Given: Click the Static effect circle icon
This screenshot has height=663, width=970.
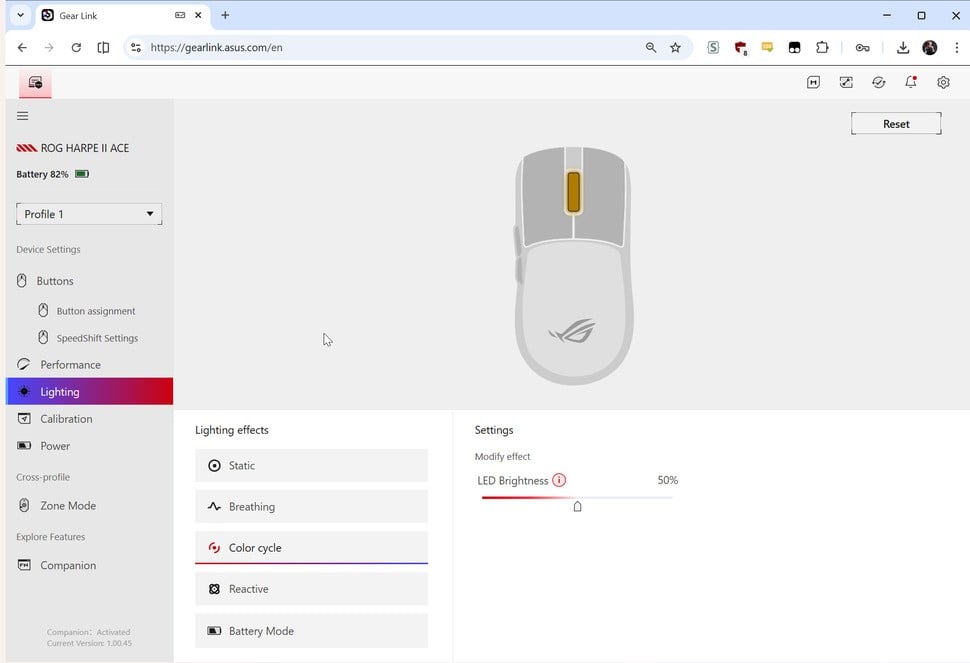Looking at the screenshot, I should click(214, 466).
